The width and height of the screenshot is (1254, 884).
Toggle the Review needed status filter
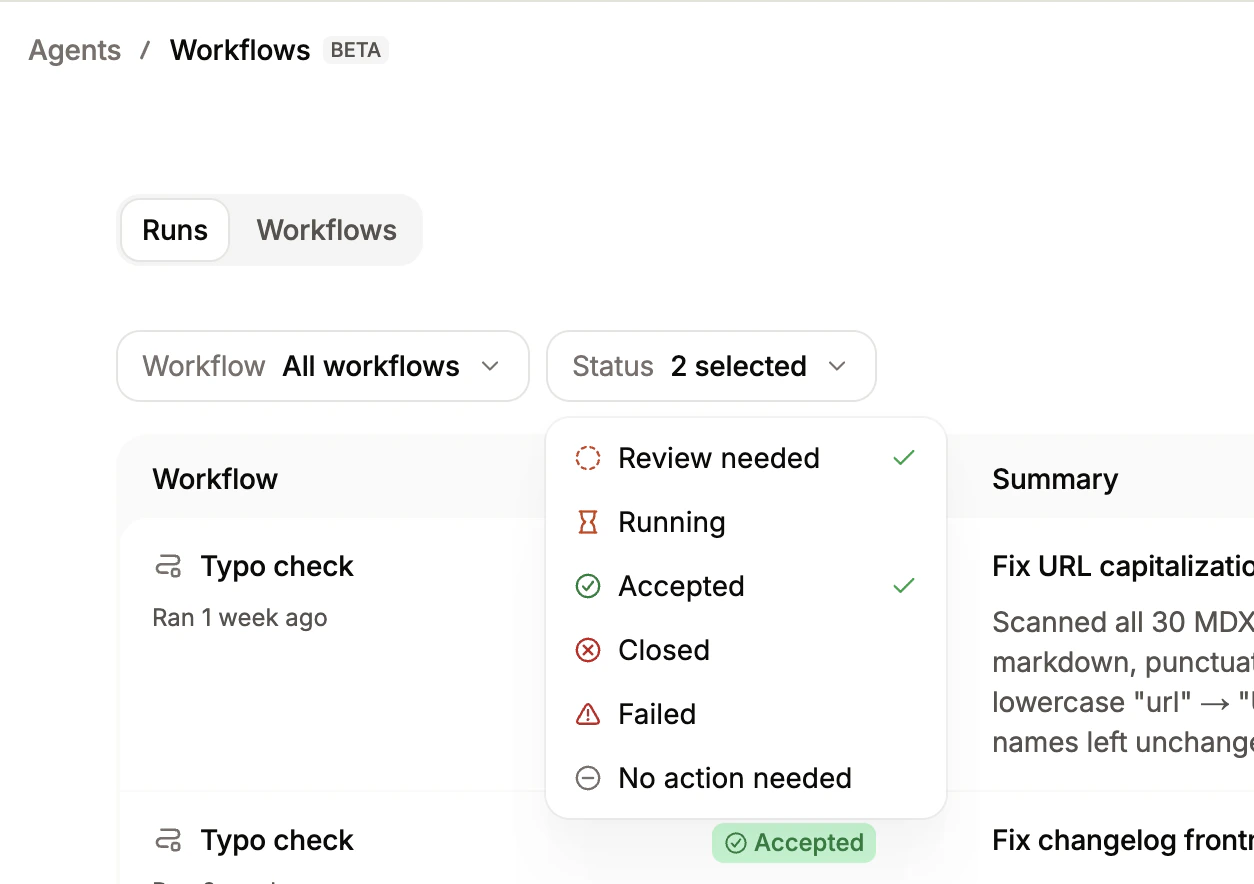tap(718, 458)
